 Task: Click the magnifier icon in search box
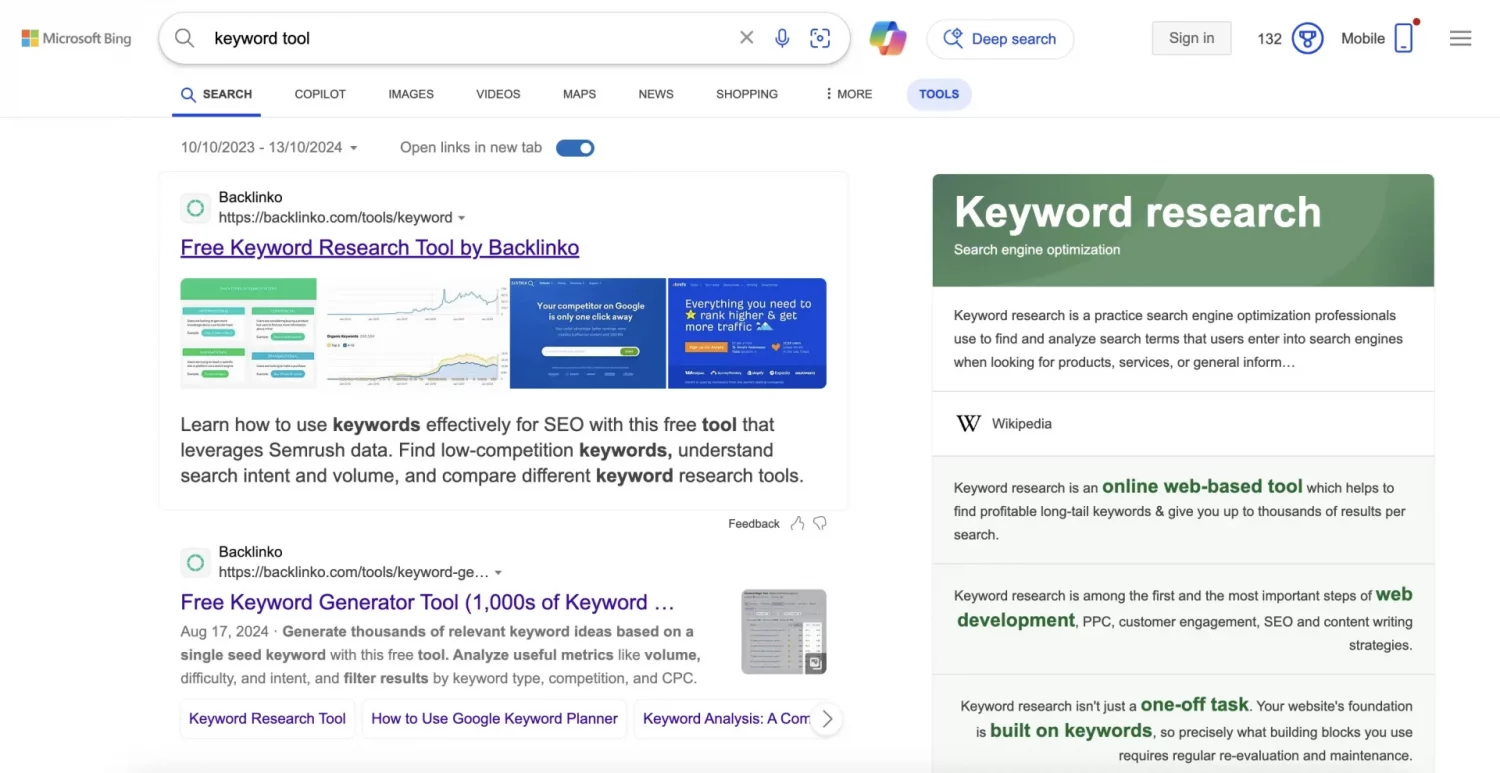click(x=185, y=38)
